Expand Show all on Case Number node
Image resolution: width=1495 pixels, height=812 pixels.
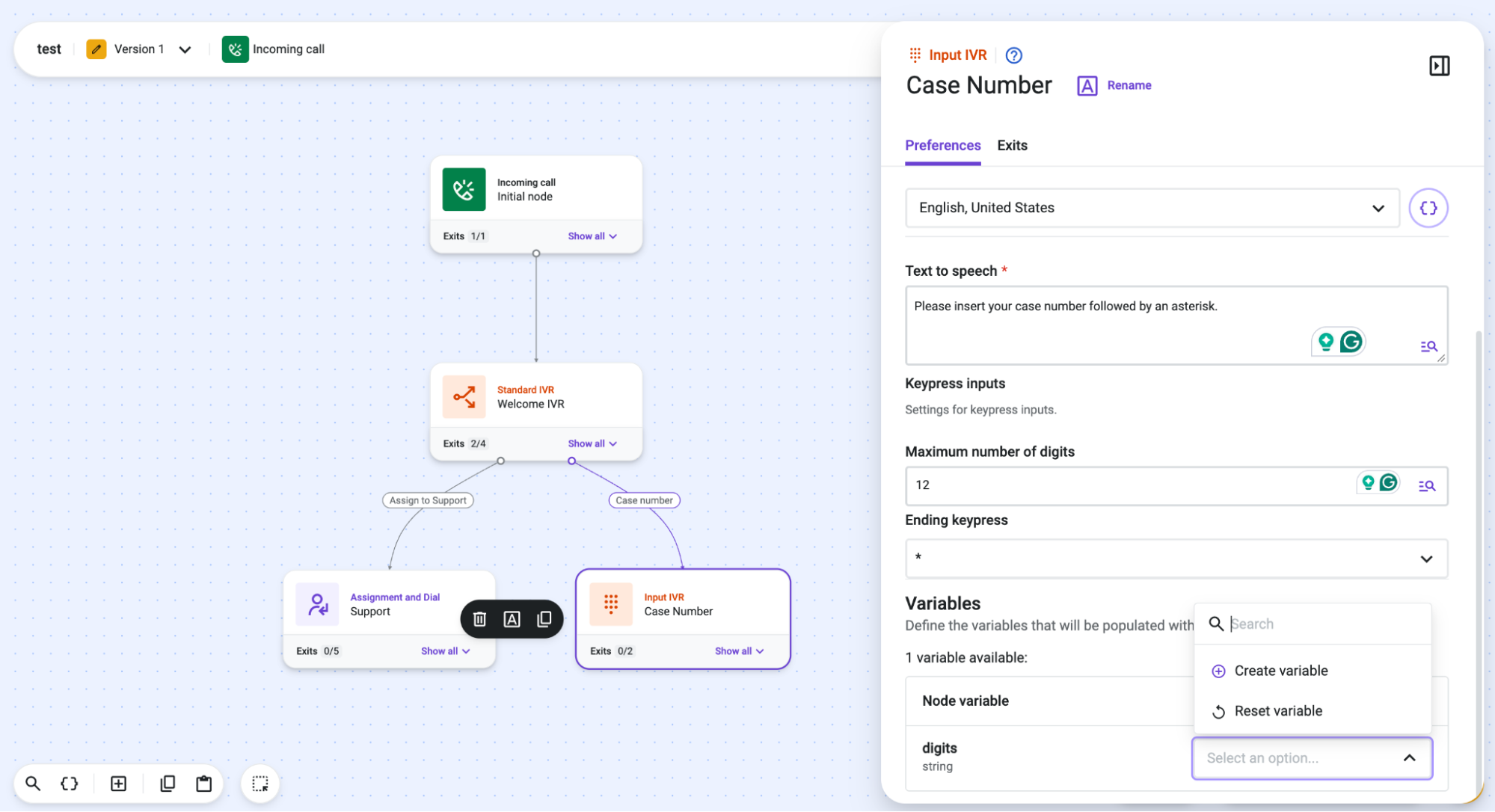(739, 651)
